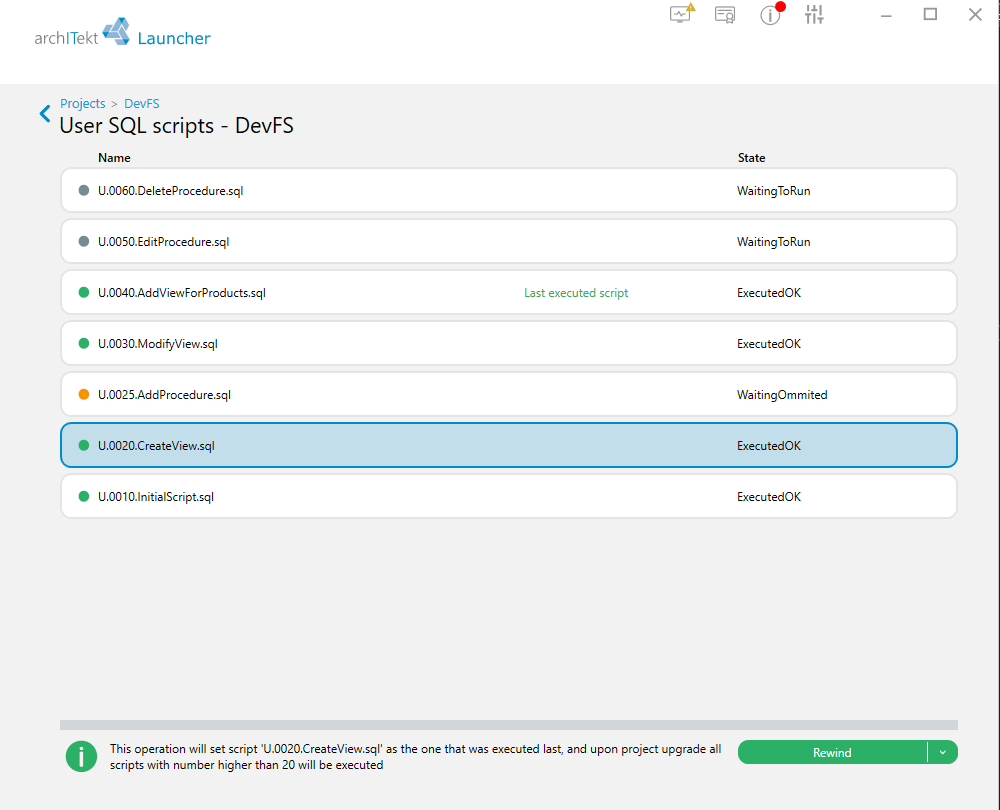Click the green info icon beside the message
Viewport: 1000px width, 810px height.
82,756
